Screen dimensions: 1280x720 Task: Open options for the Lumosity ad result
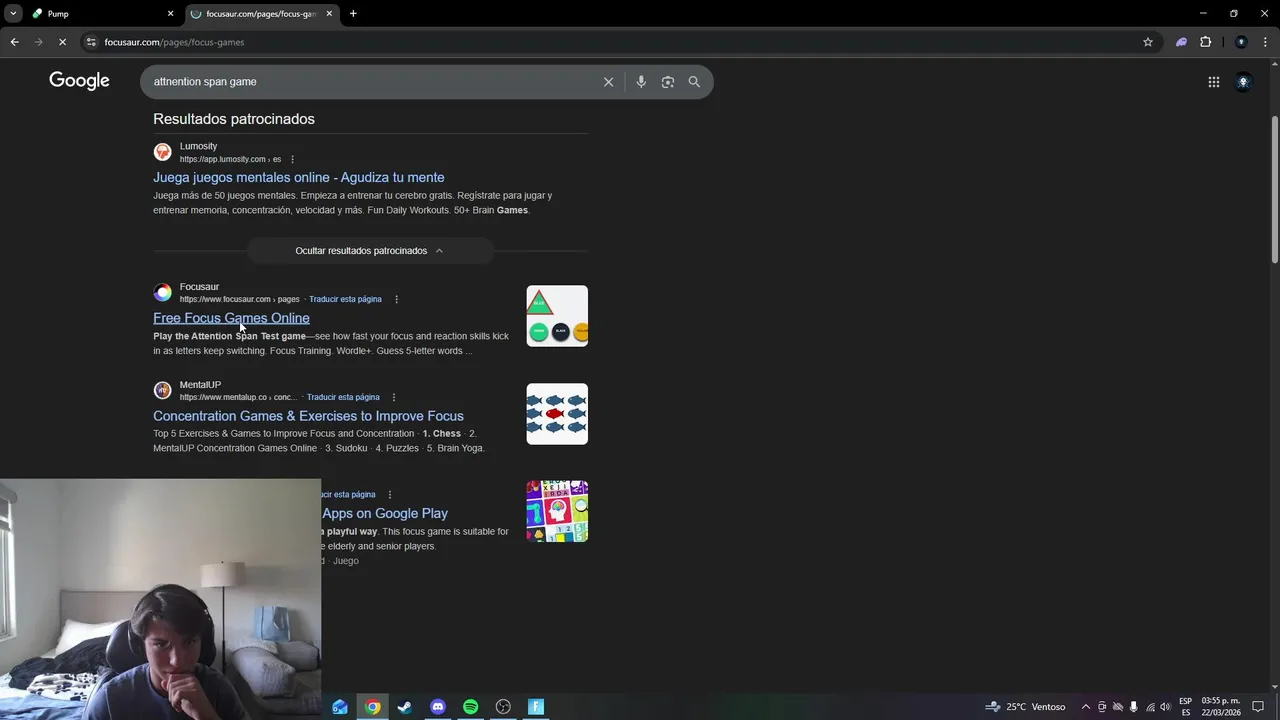[x=292, y=159]
